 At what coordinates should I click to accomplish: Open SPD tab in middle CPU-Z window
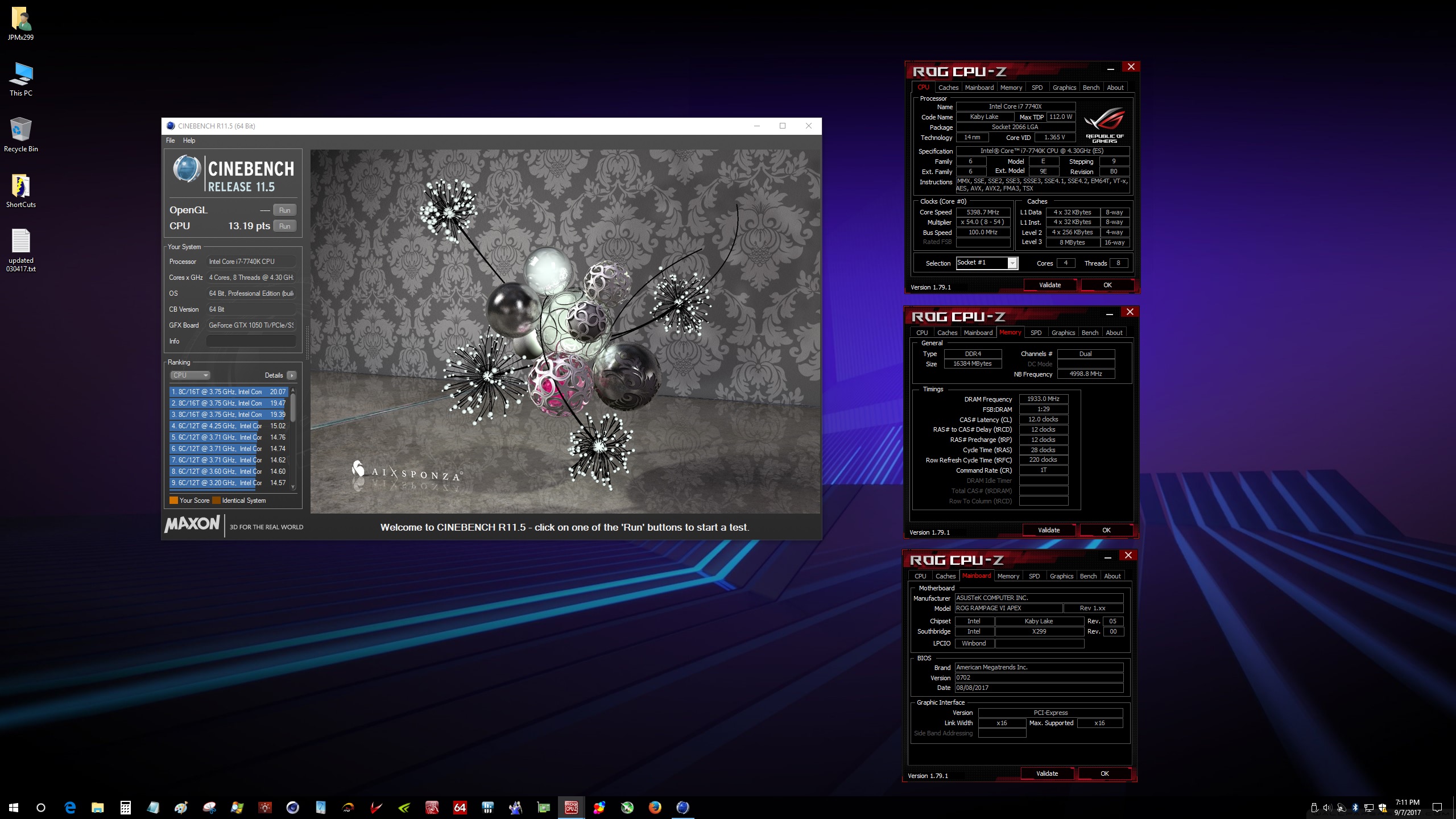click(x=1036, y=333)
